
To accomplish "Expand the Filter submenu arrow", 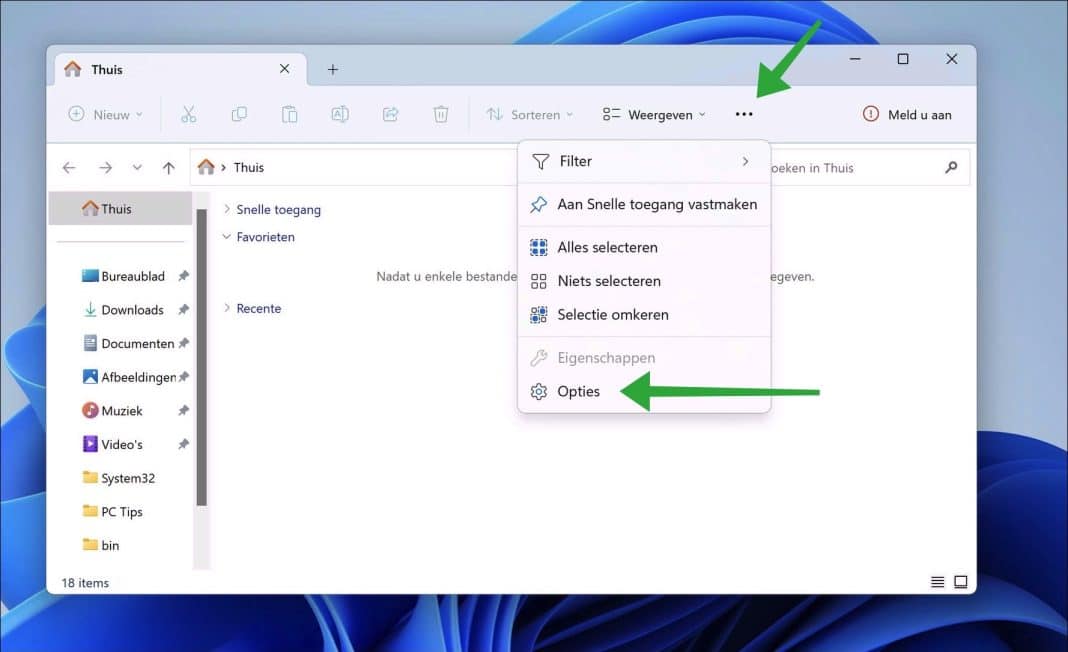I will (745, 161).
